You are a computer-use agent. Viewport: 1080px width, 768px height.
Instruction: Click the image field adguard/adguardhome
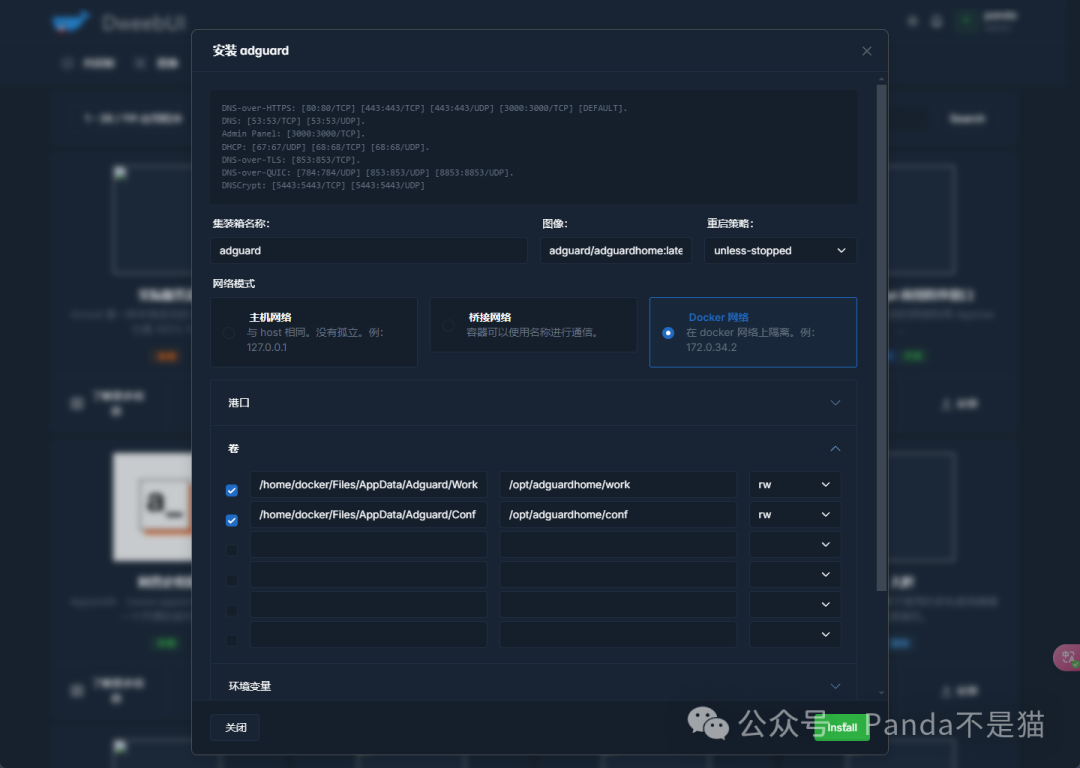coord(615,251)
